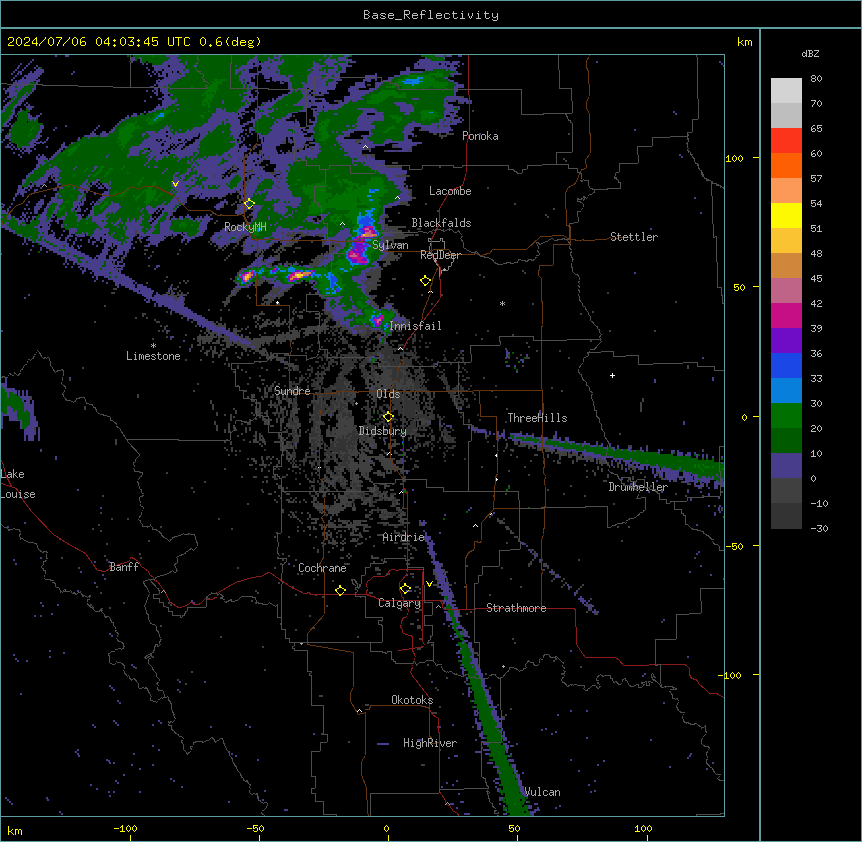This screenshot has width=862, height=842.
Task: Select the yellow 51-54 dBZ legend swatch
Action: coord(786,215)
